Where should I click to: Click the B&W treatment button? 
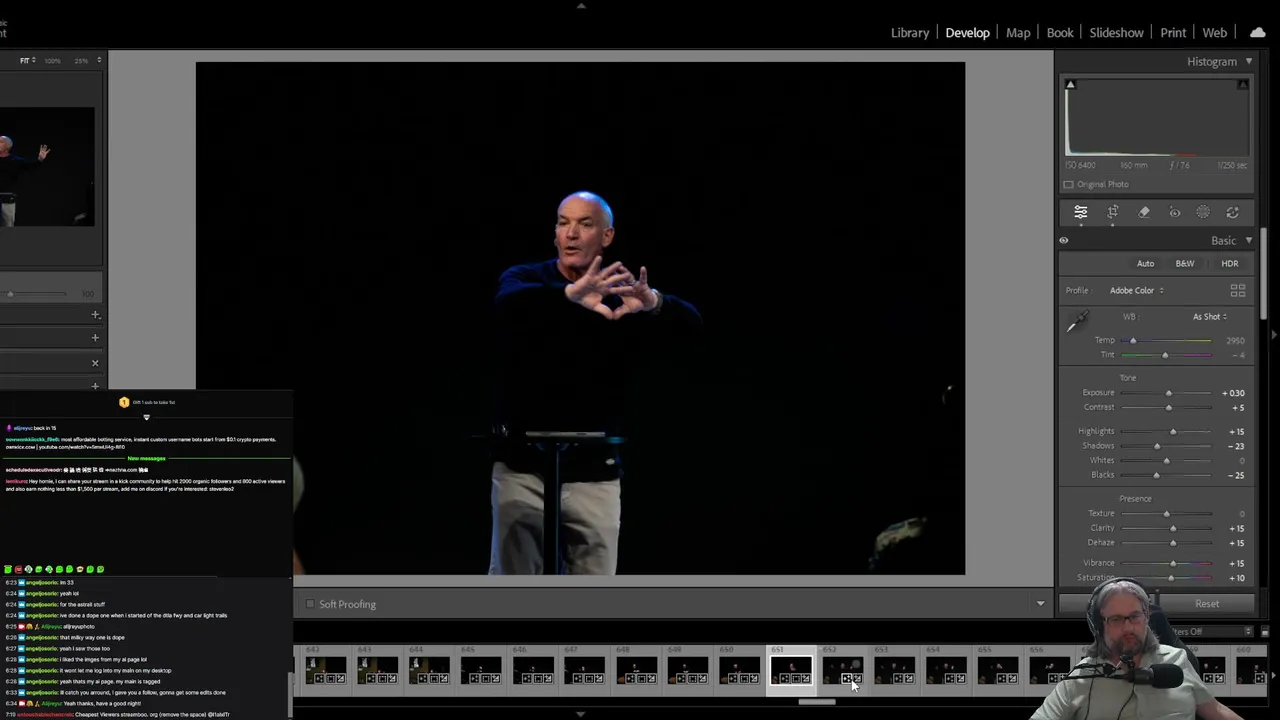tap(1184, 264)
